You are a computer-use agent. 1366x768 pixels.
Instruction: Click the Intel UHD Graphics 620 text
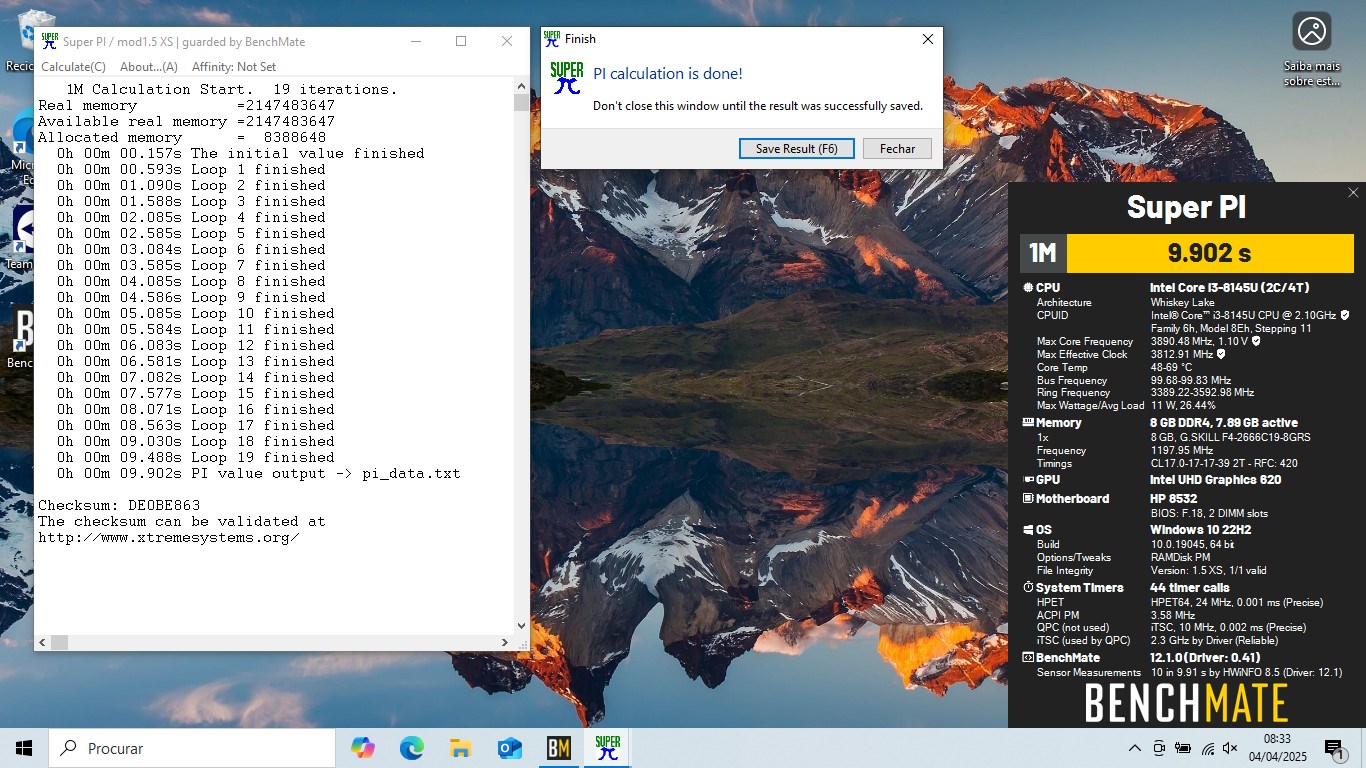pos(1216,480)
